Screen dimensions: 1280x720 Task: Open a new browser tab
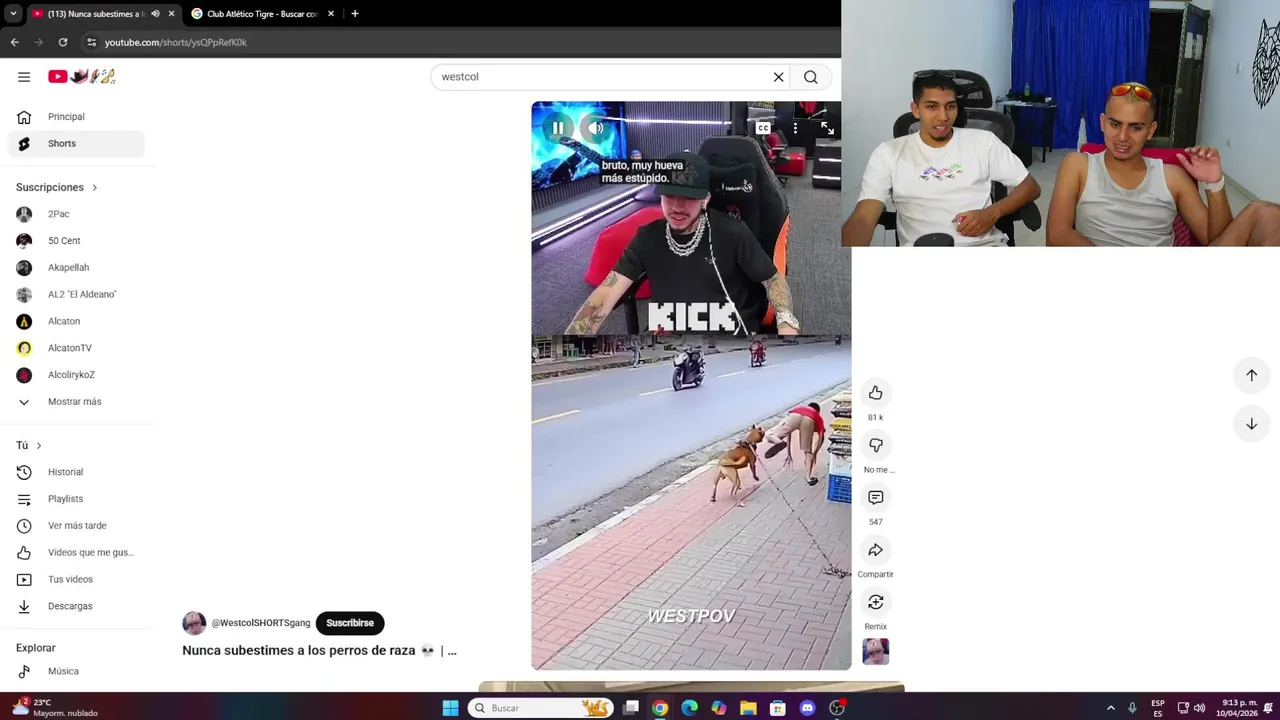click(355, 14)
